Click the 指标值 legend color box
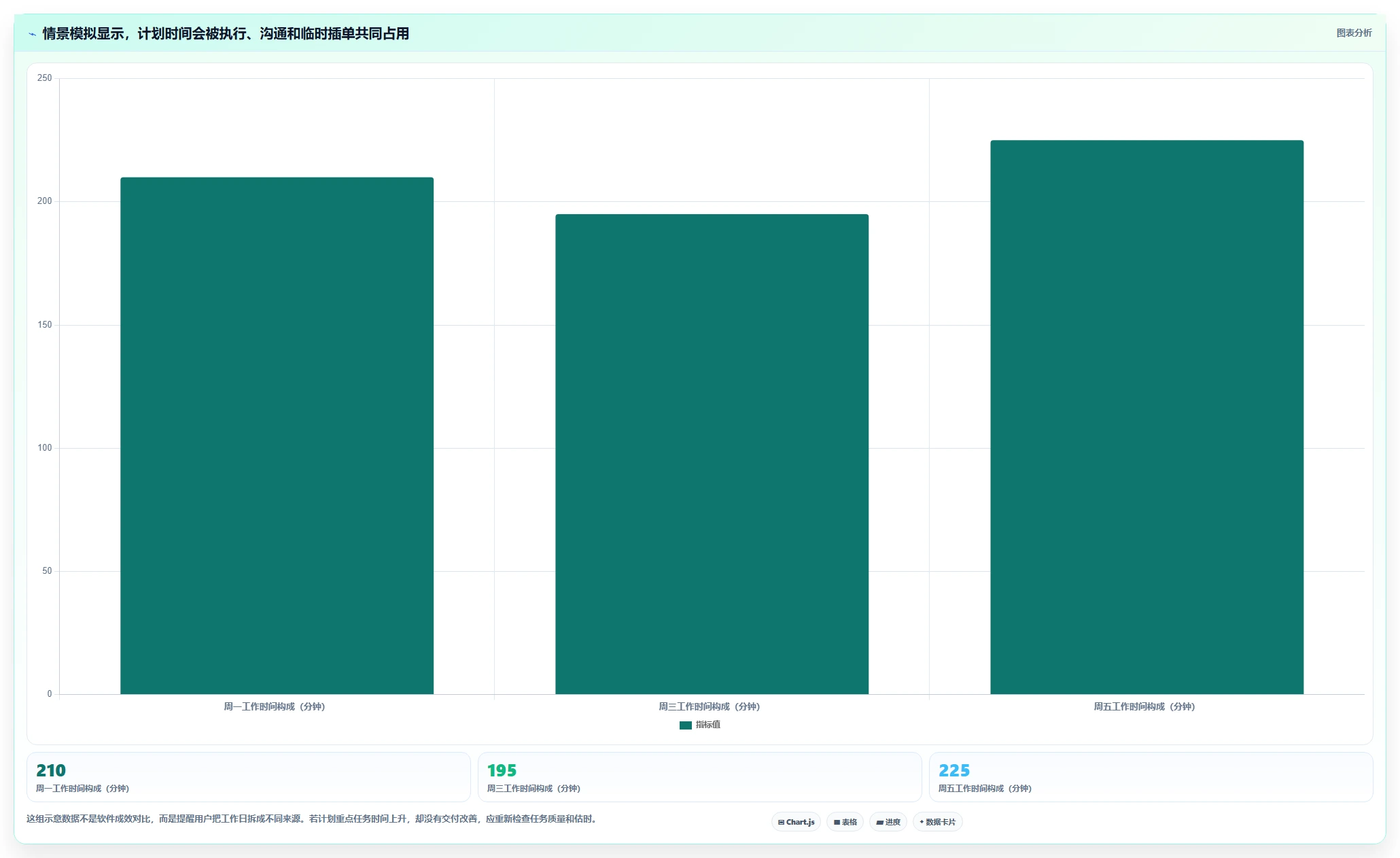1400x858 pixels. (685, 725)
